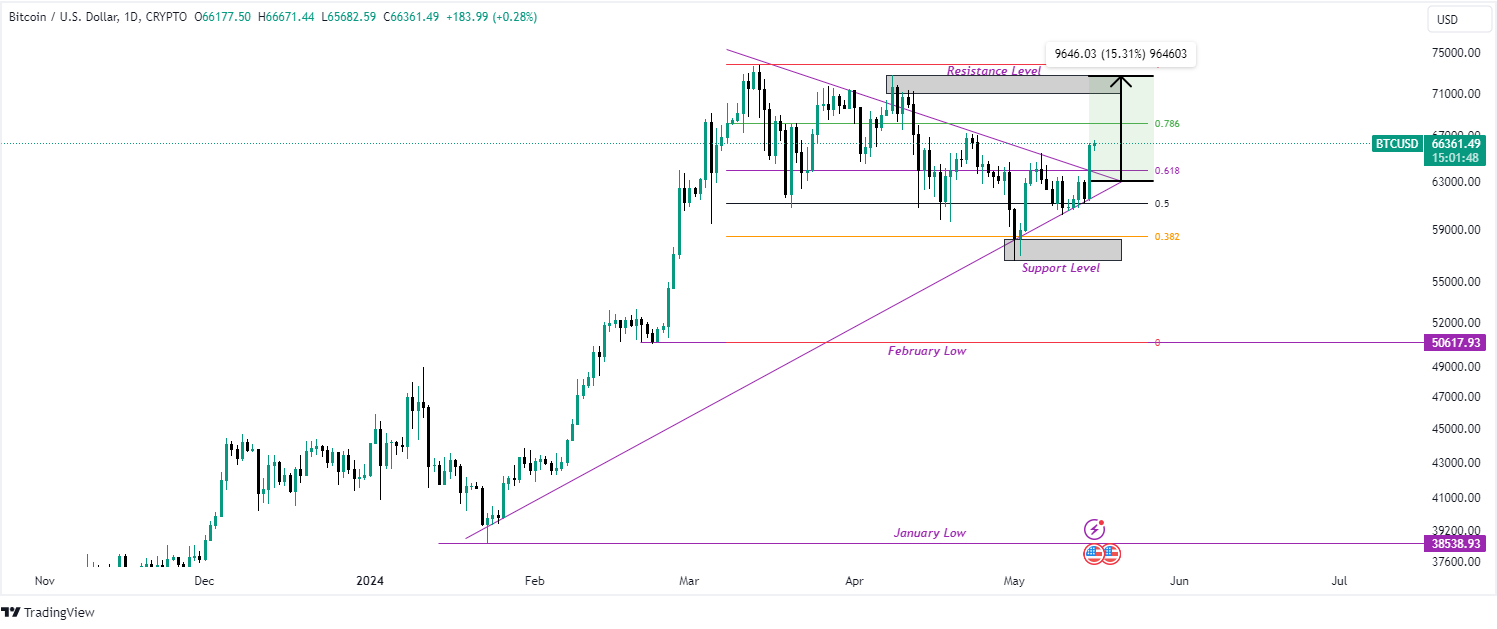The height and width of the screenshot is (629, 1497).
Task: Click the 2024 label on the time axis
Action: click(x=370, y=580)
